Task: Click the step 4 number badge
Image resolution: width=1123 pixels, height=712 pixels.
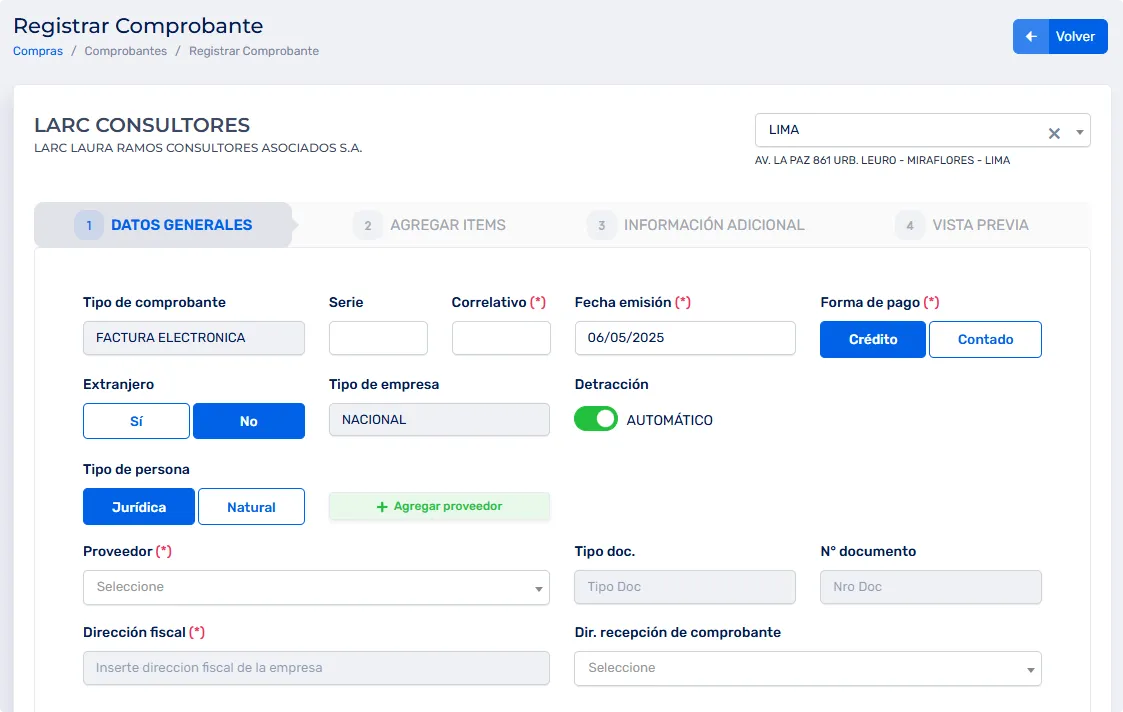Action: 910,226
